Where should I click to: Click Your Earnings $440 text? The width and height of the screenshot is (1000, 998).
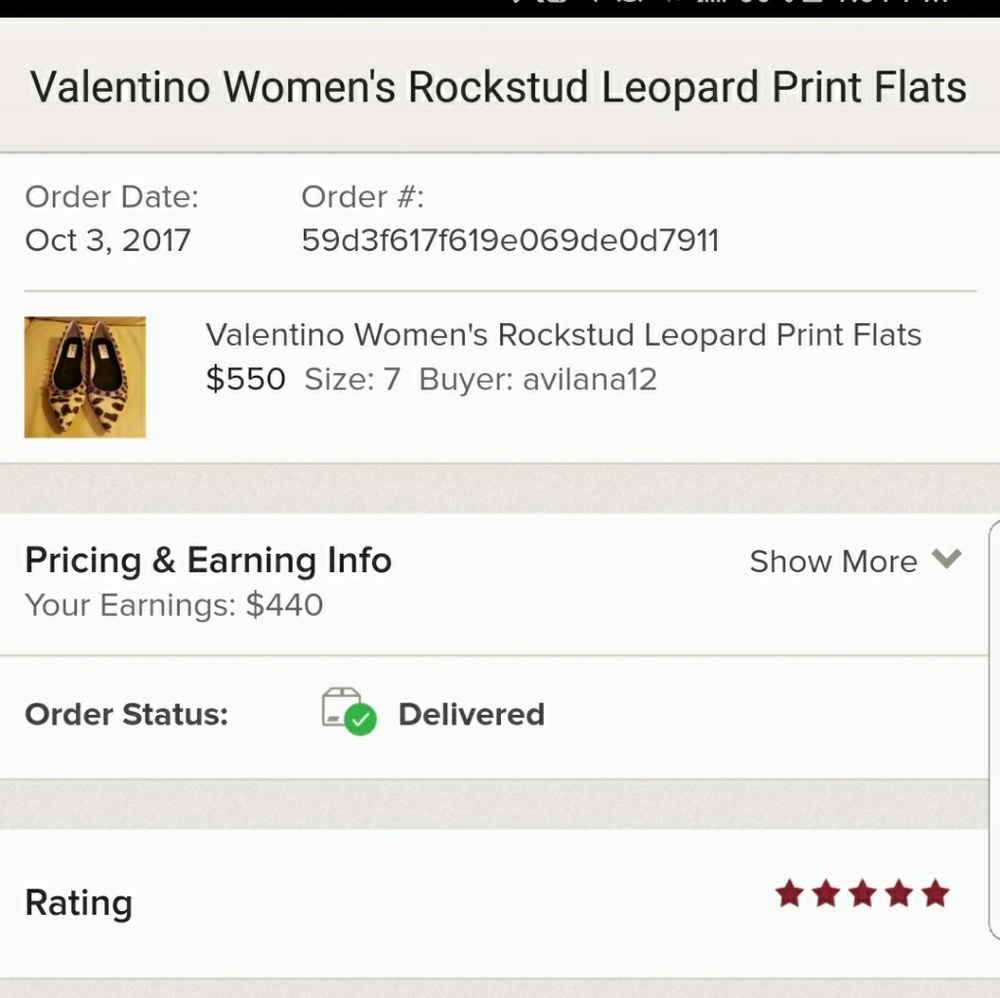(173, 605)
